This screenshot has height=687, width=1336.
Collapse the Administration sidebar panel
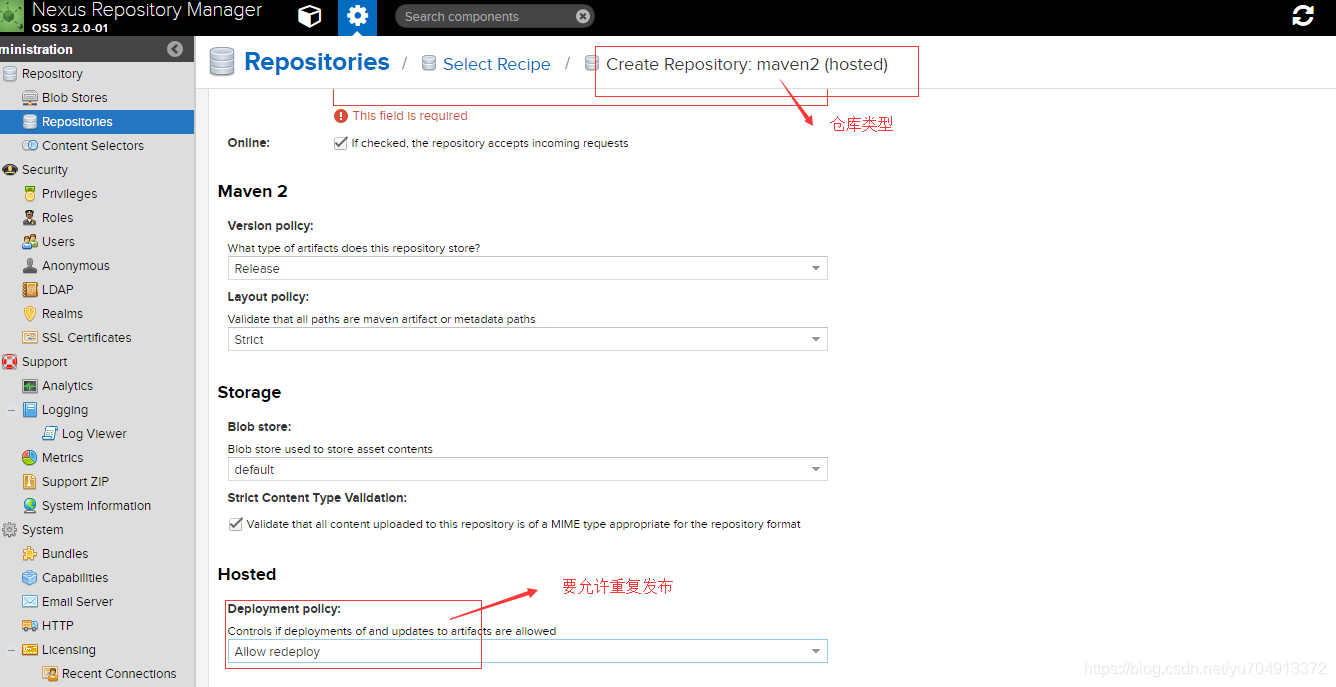click(x=175, y=49)
